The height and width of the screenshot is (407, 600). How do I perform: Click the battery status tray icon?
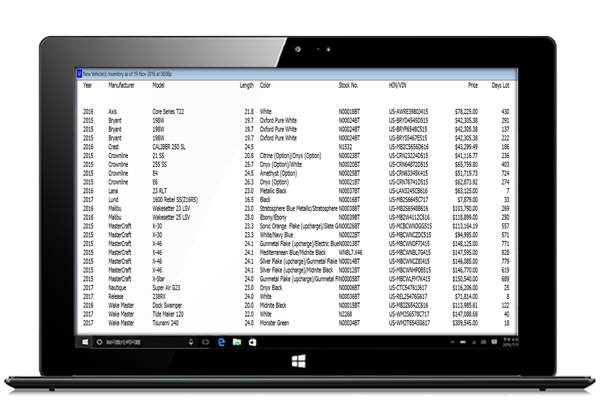coord(463,342)
